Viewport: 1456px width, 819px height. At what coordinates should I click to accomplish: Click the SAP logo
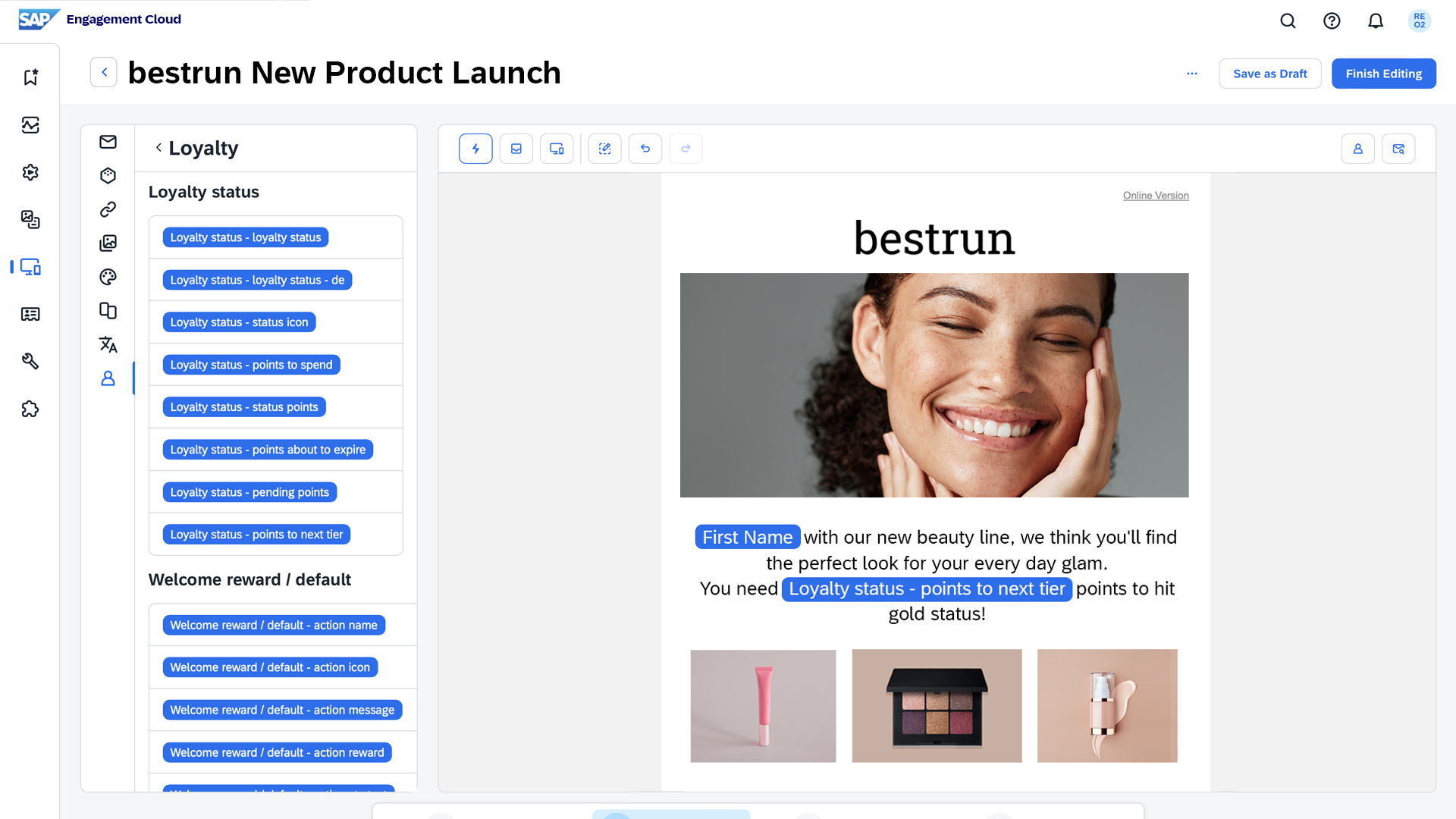point(39,19)
